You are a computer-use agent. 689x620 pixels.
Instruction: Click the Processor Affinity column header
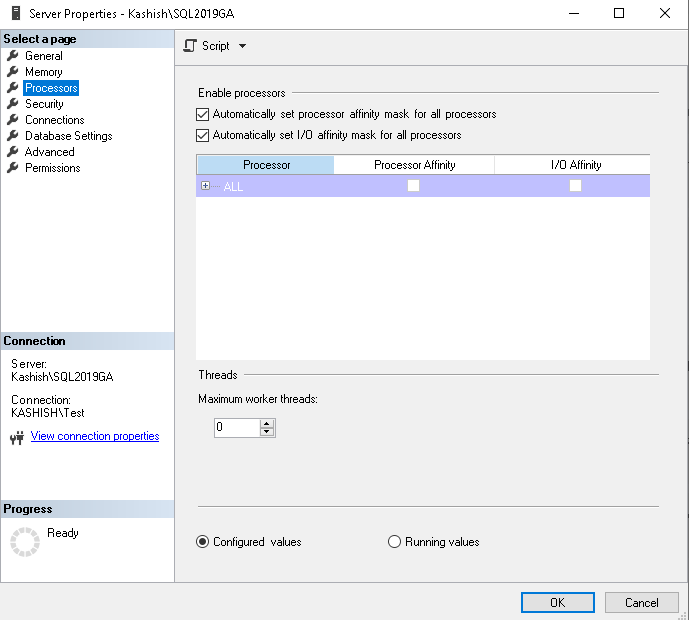click(x=414, y=165)
